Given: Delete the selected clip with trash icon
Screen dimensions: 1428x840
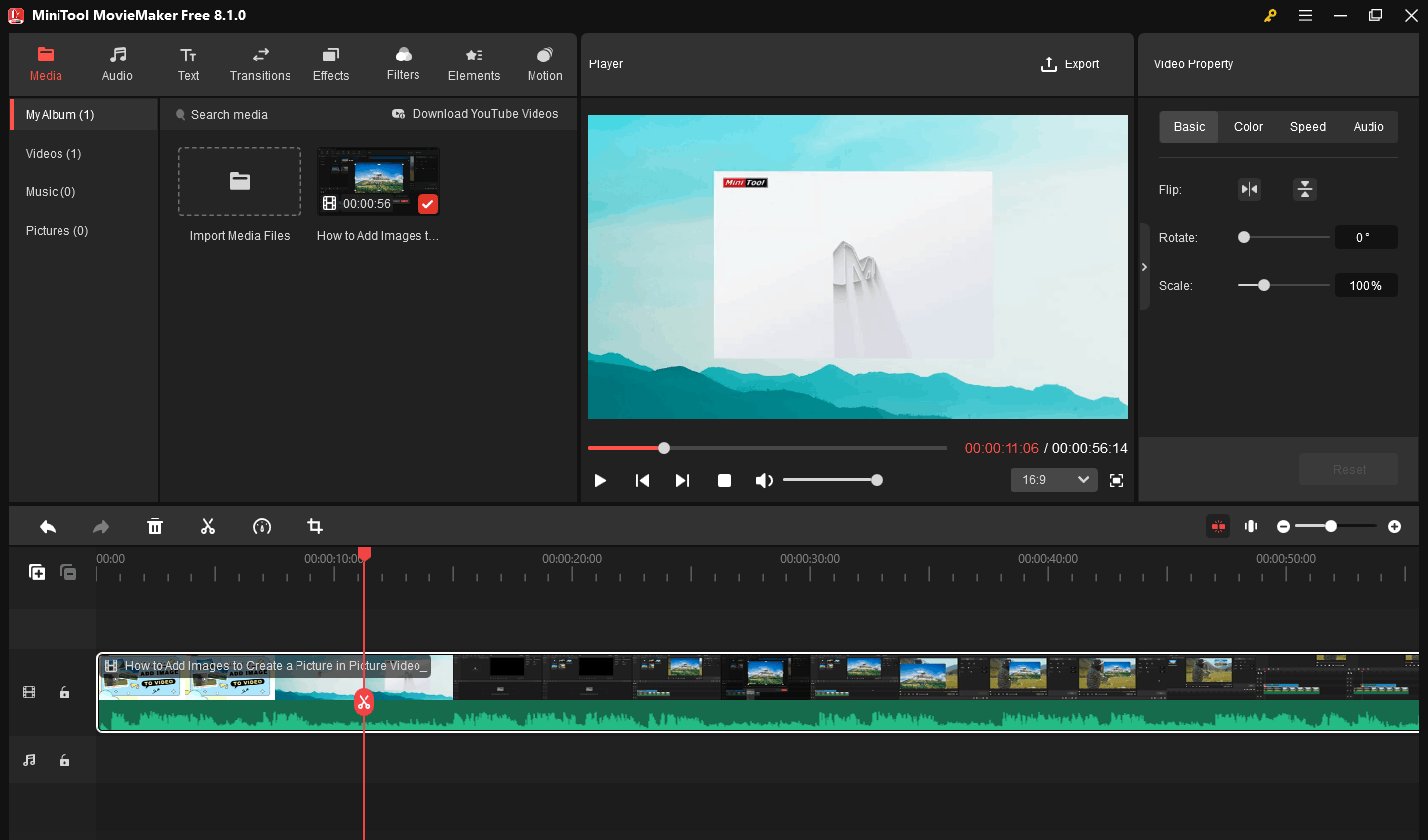Looking at the screenshot, I should (x=155, y=527).
